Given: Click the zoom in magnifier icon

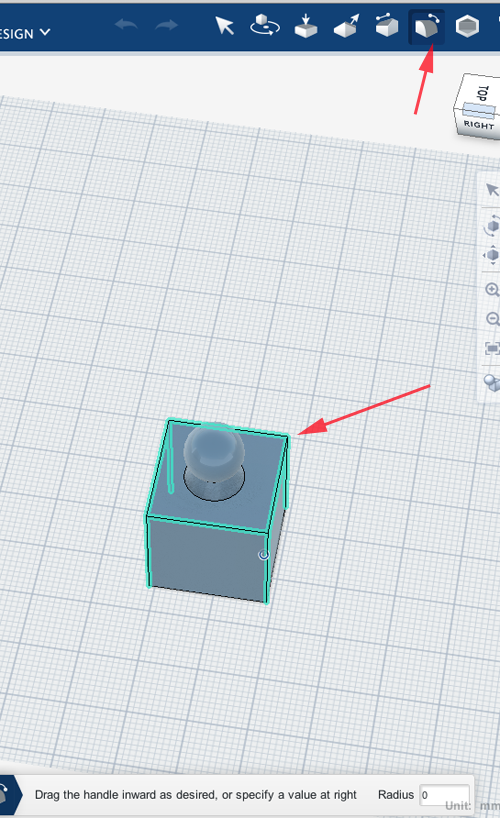Looking at the screenshot, I should coord(492,290).
